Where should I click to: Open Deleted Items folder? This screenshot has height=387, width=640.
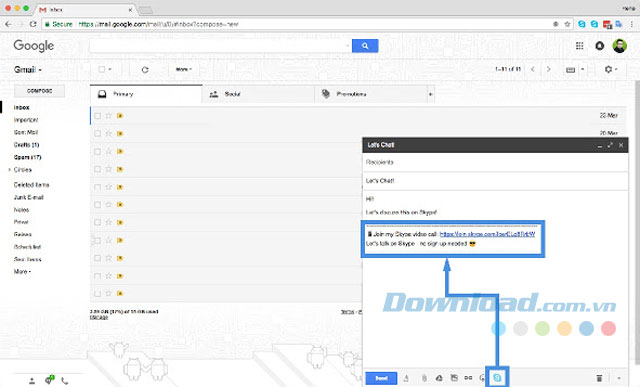tap(31, 185)
